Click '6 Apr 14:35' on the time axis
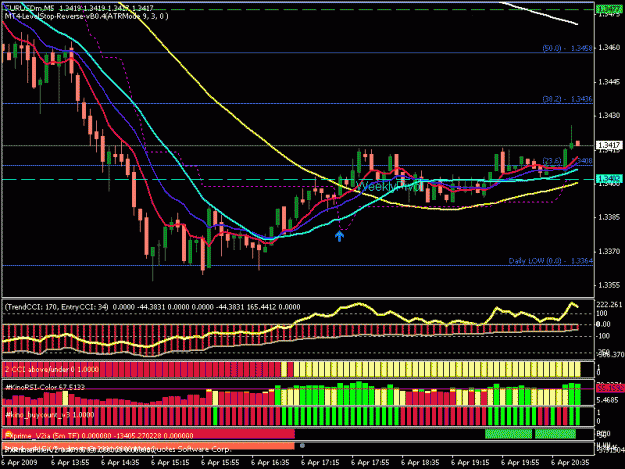 click(x=120, y=463)
